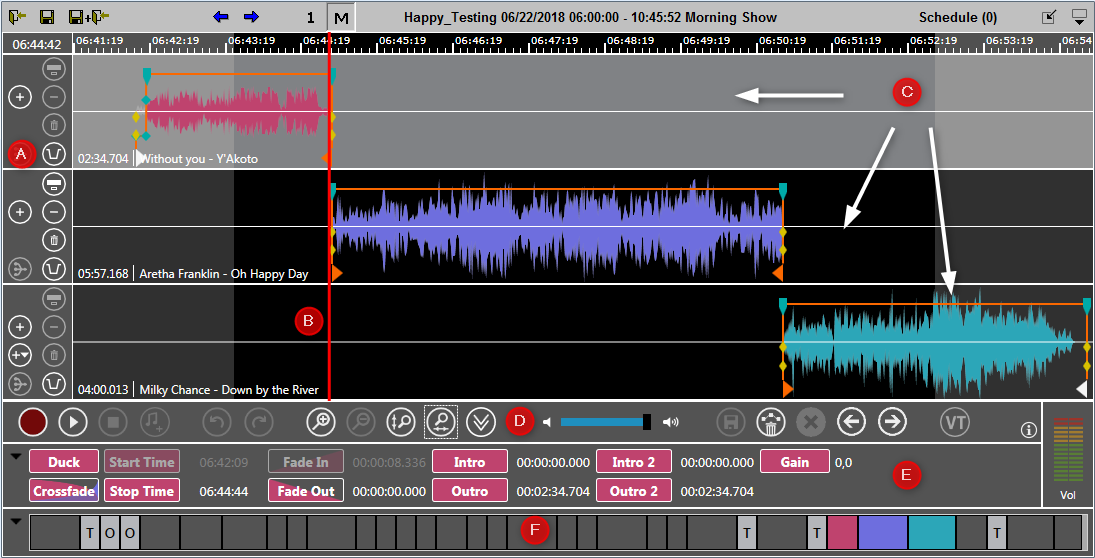The height and width of the screenshot is (558, 1095).
Task: Toggle the Duck button
Action: click(64, 462)
